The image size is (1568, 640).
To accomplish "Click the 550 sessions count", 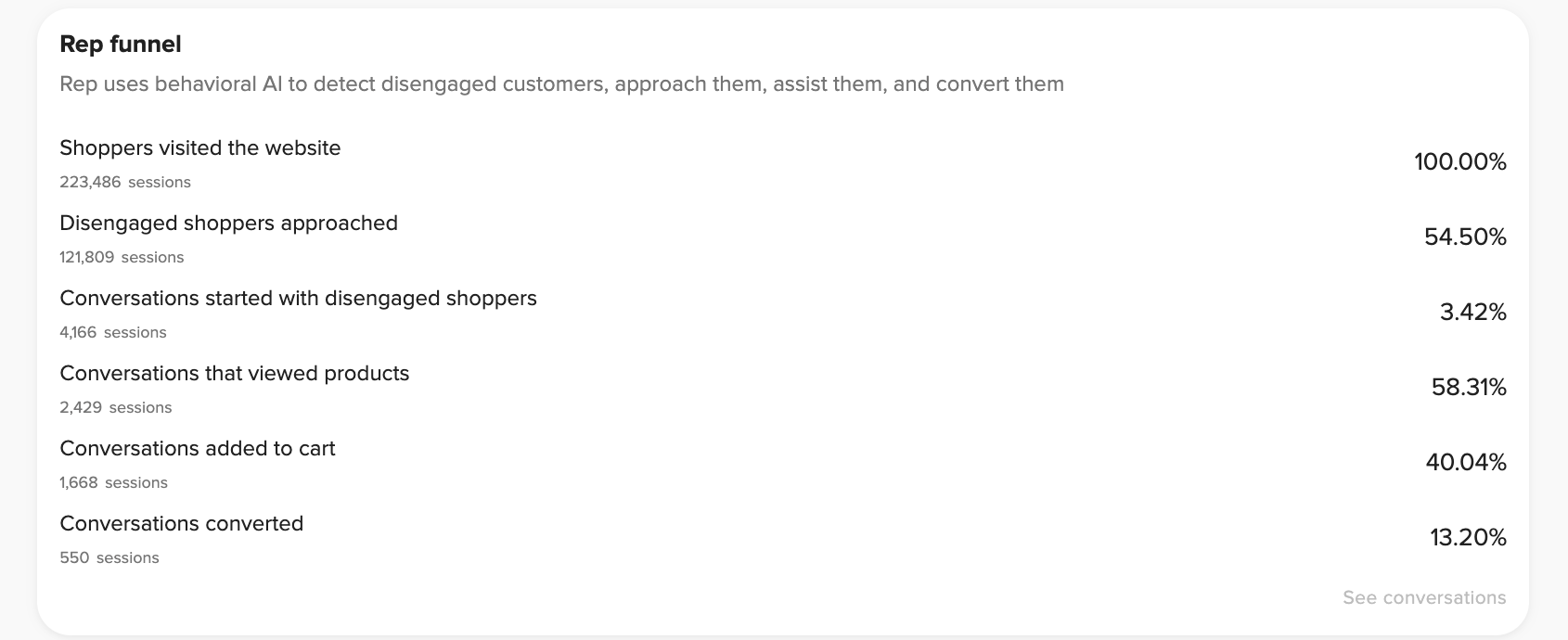I will tap(109, 558).
